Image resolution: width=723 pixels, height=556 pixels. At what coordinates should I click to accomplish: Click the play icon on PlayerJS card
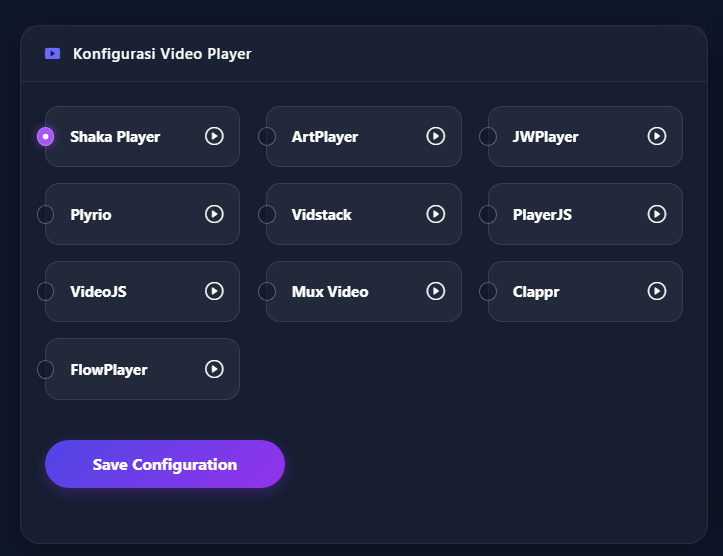(x=657, y=214)
